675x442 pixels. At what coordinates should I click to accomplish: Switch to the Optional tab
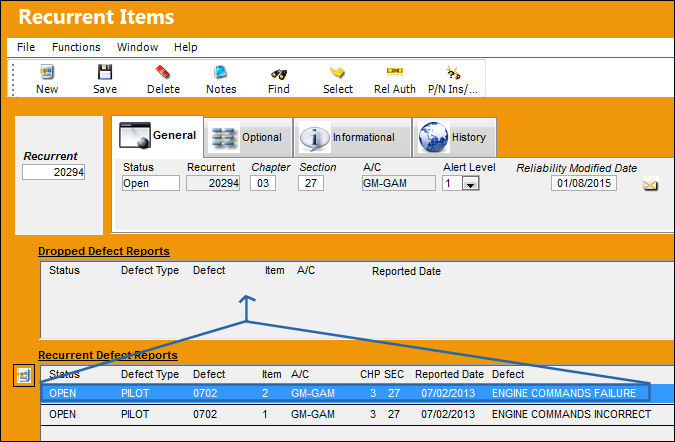coord(248,137)
